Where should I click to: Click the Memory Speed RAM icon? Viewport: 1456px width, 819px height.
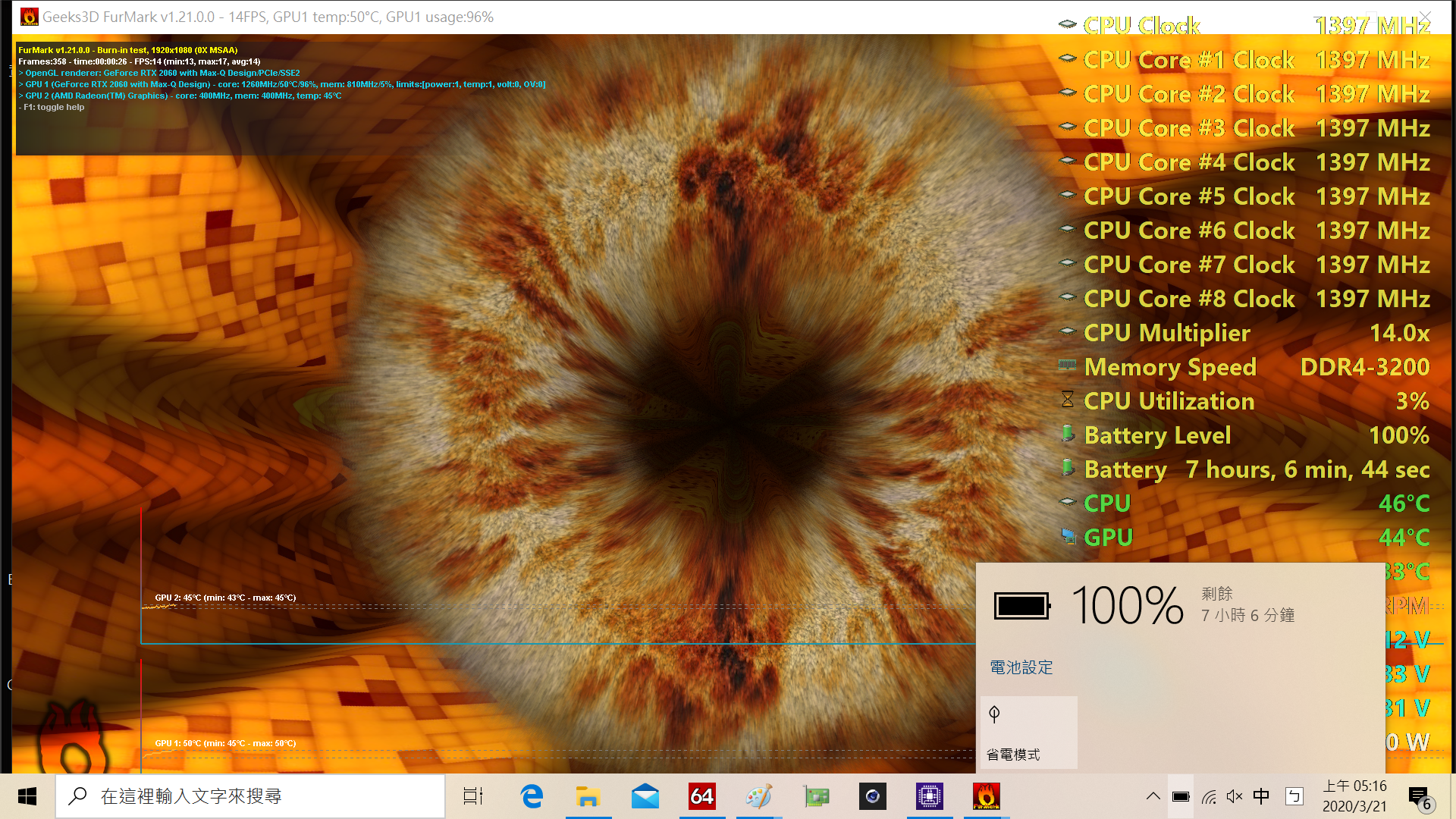coord(1067,366)
